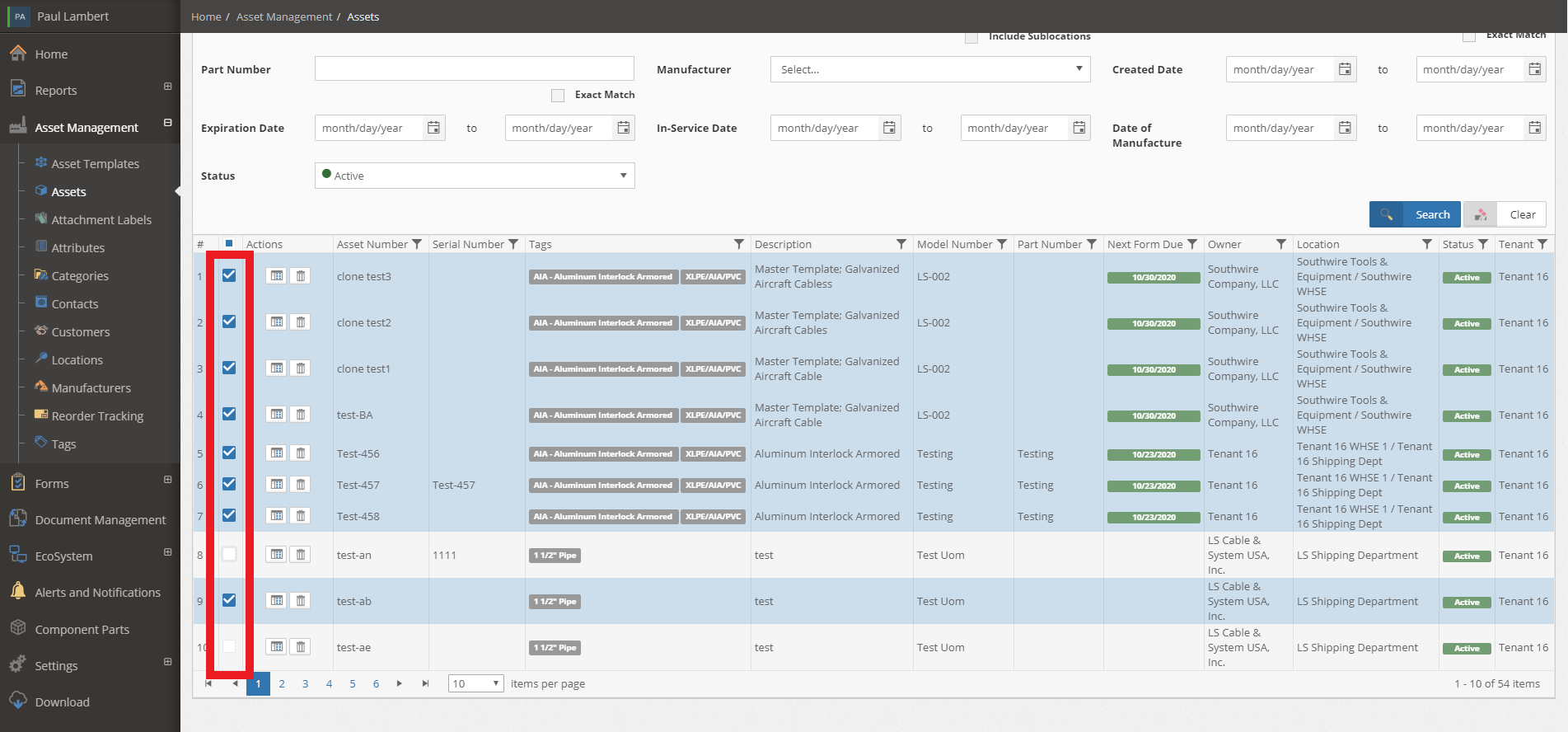The height and width of the screenshot is (732, 1568).
Task: Uncheck the checkbox for Test-457 row
Action: point(229,484)
